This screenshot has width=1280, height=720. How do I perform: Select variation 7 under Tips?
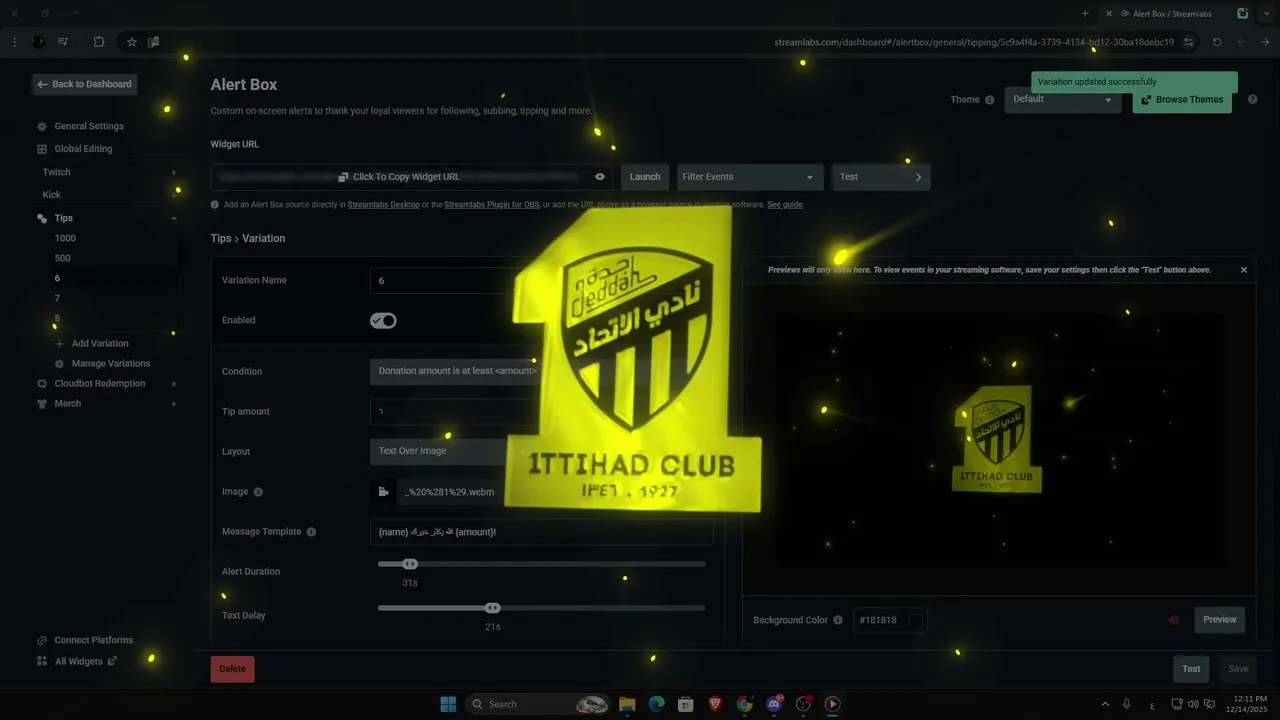(57, 298)
